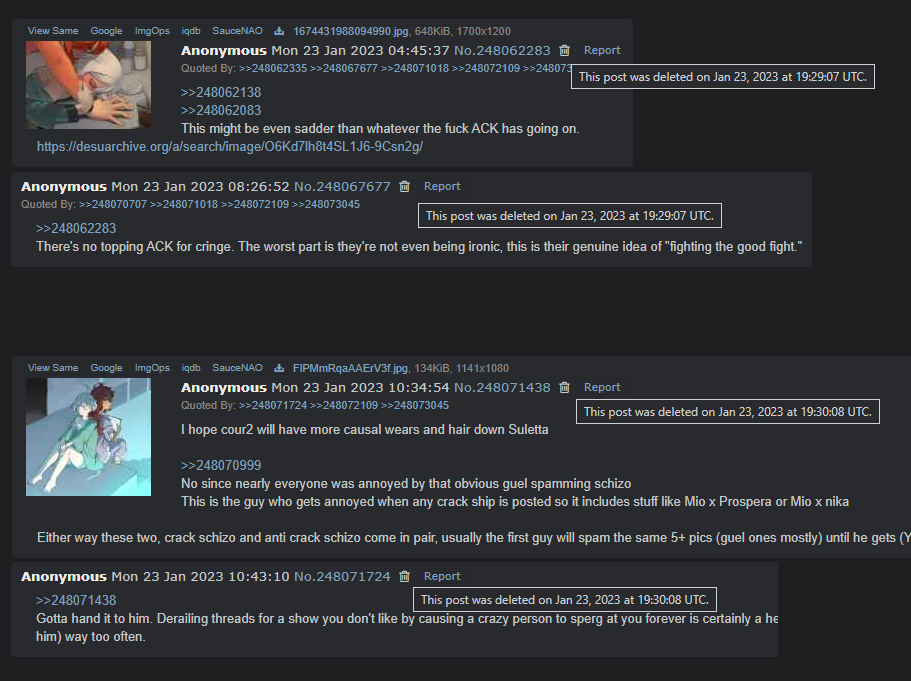This screenshot has width=911, height=681.
Task: Open the desuarchive.org image search link
Action: pos(229,146)
